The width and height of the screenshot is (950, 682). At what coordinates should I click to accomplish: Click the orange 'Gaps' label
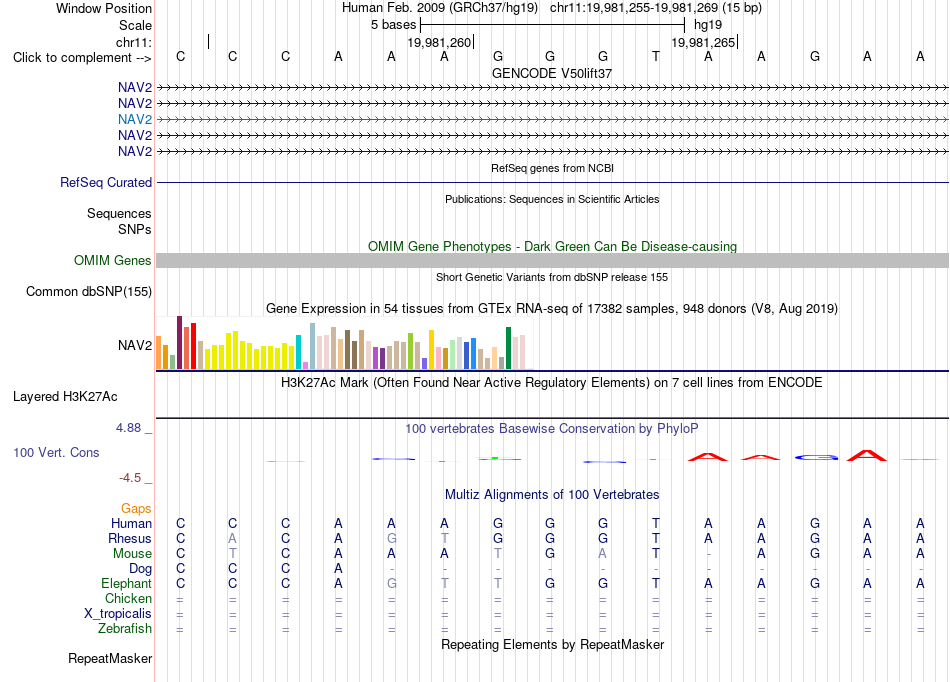pyautogui.click(x=136, y=509)
